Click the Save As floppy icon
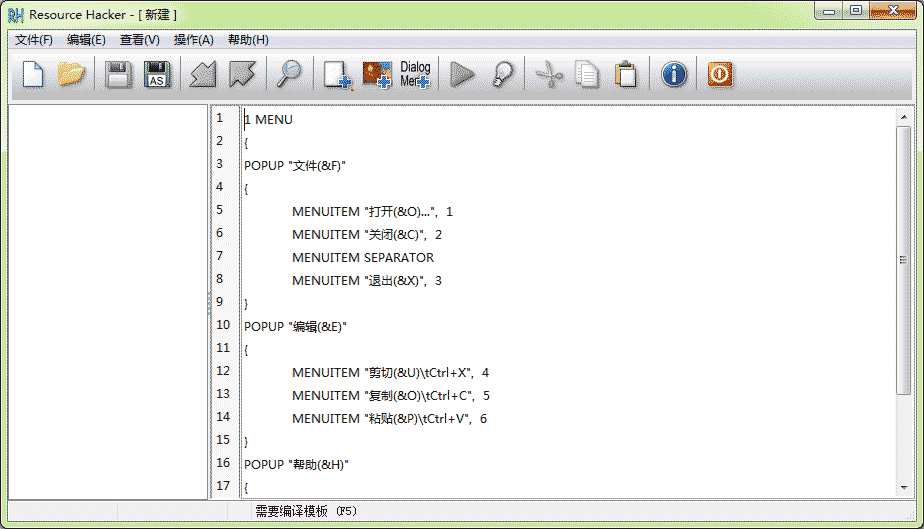Viewport: 924px width, 529px height. 157,75
